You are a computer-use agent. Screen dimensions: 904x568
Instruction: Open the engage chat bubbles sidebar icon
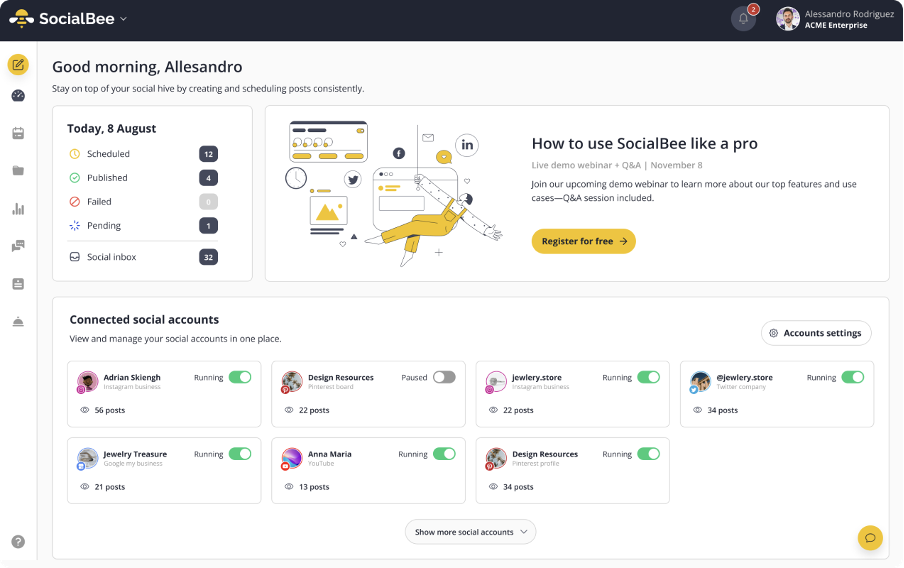[18, 246]
